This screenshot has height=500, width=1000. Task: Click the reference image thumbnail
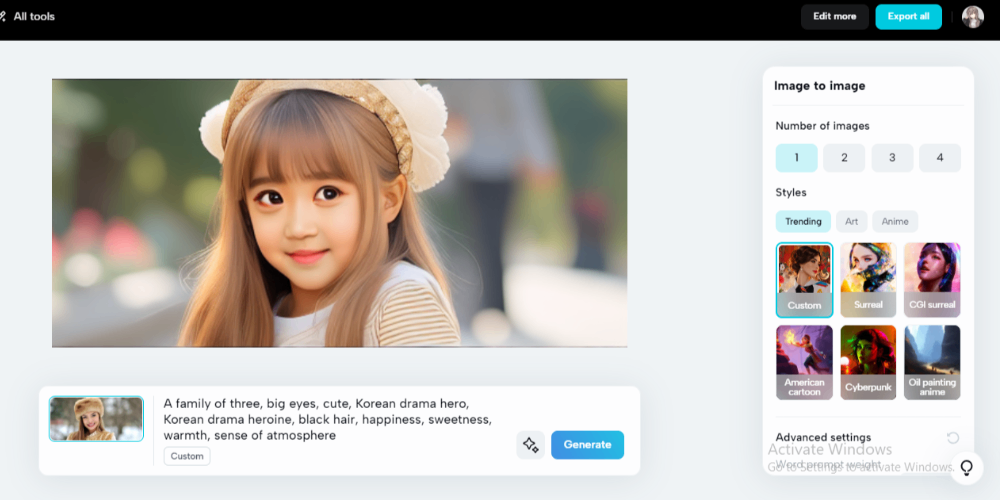click(x=96, y=419)
